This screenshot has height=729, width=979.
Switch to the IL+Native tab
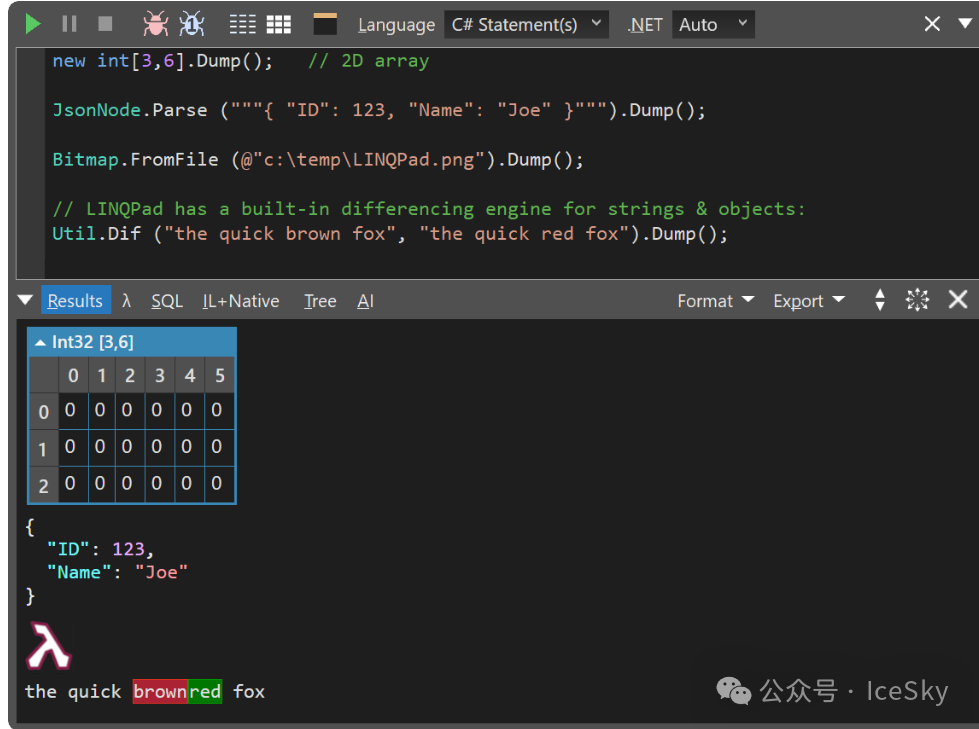[x=241, y=301]
